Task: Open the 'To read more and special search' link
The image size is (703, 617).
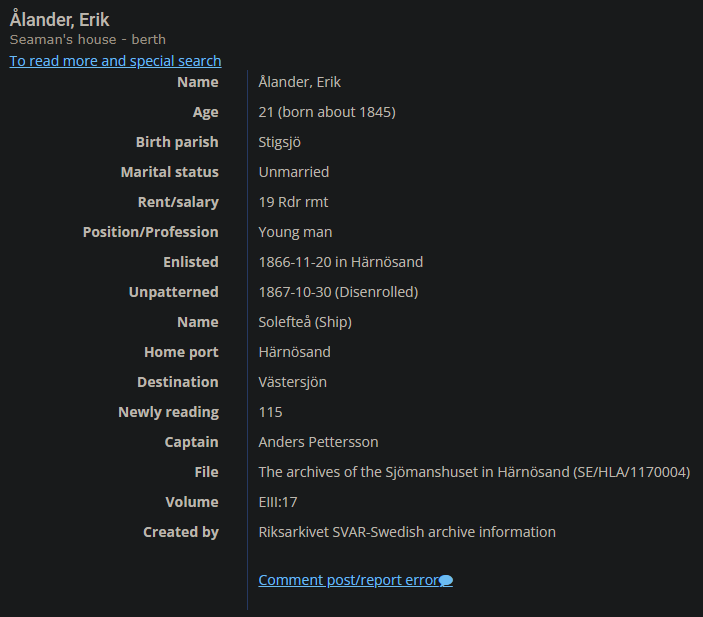Action: point(115,61)
